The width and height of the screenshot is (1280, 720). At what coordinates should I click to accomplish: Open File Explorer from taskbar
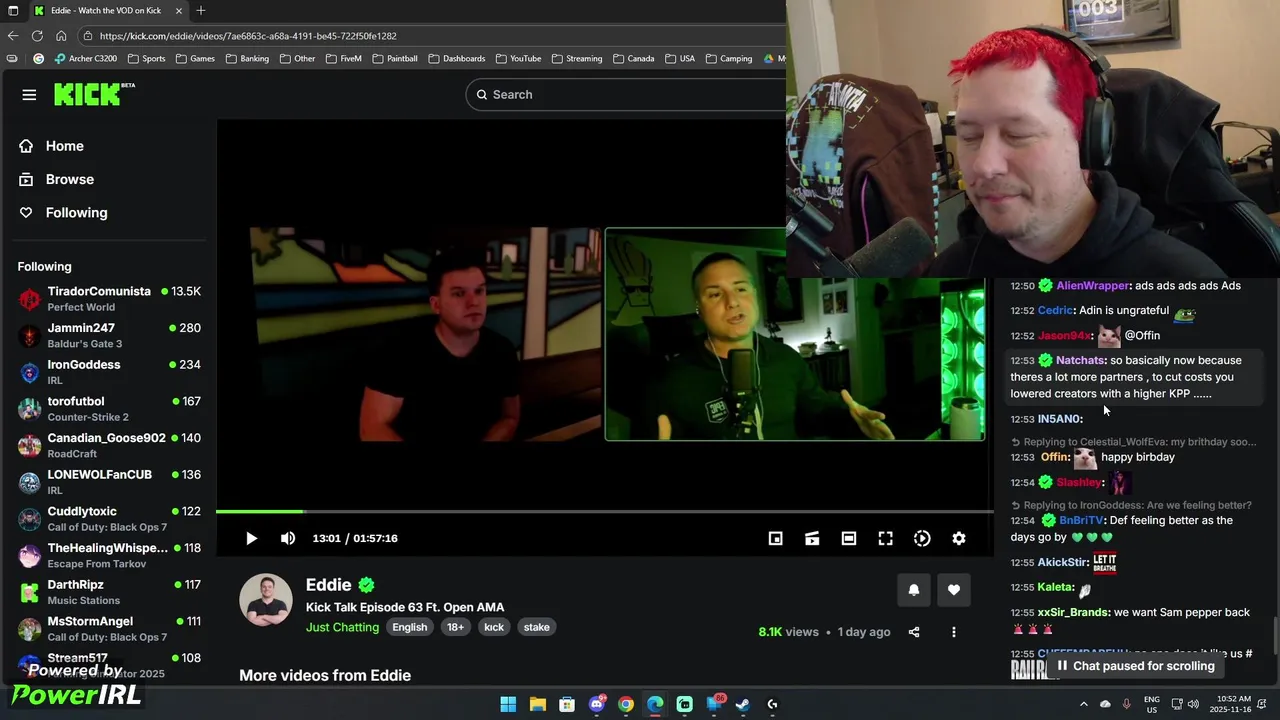537,704
